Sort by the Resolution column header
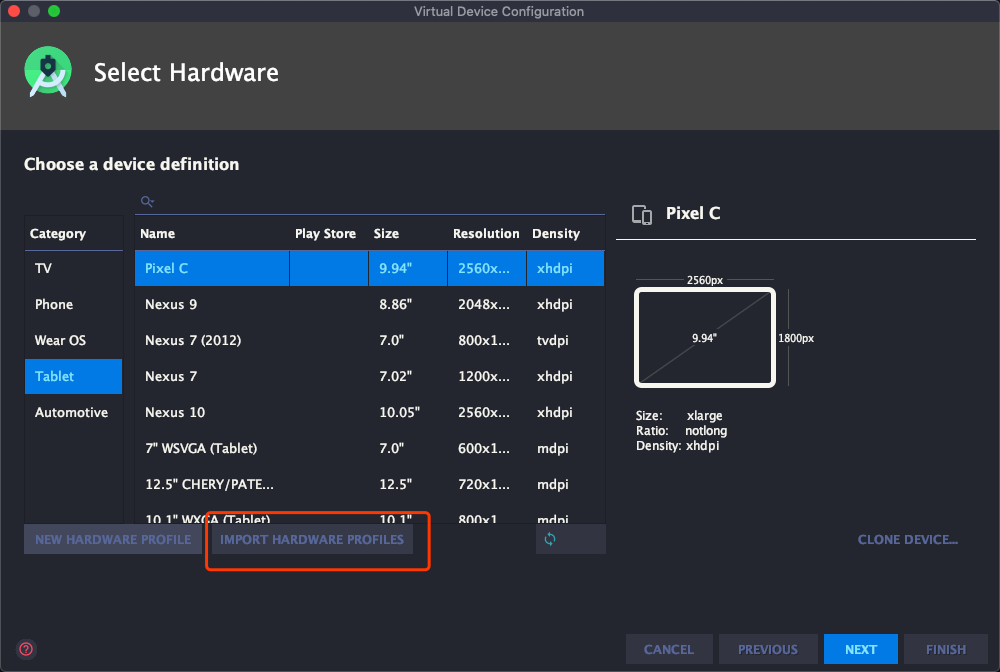This screenshot has height=672, width=1000. tap(487, 233)
